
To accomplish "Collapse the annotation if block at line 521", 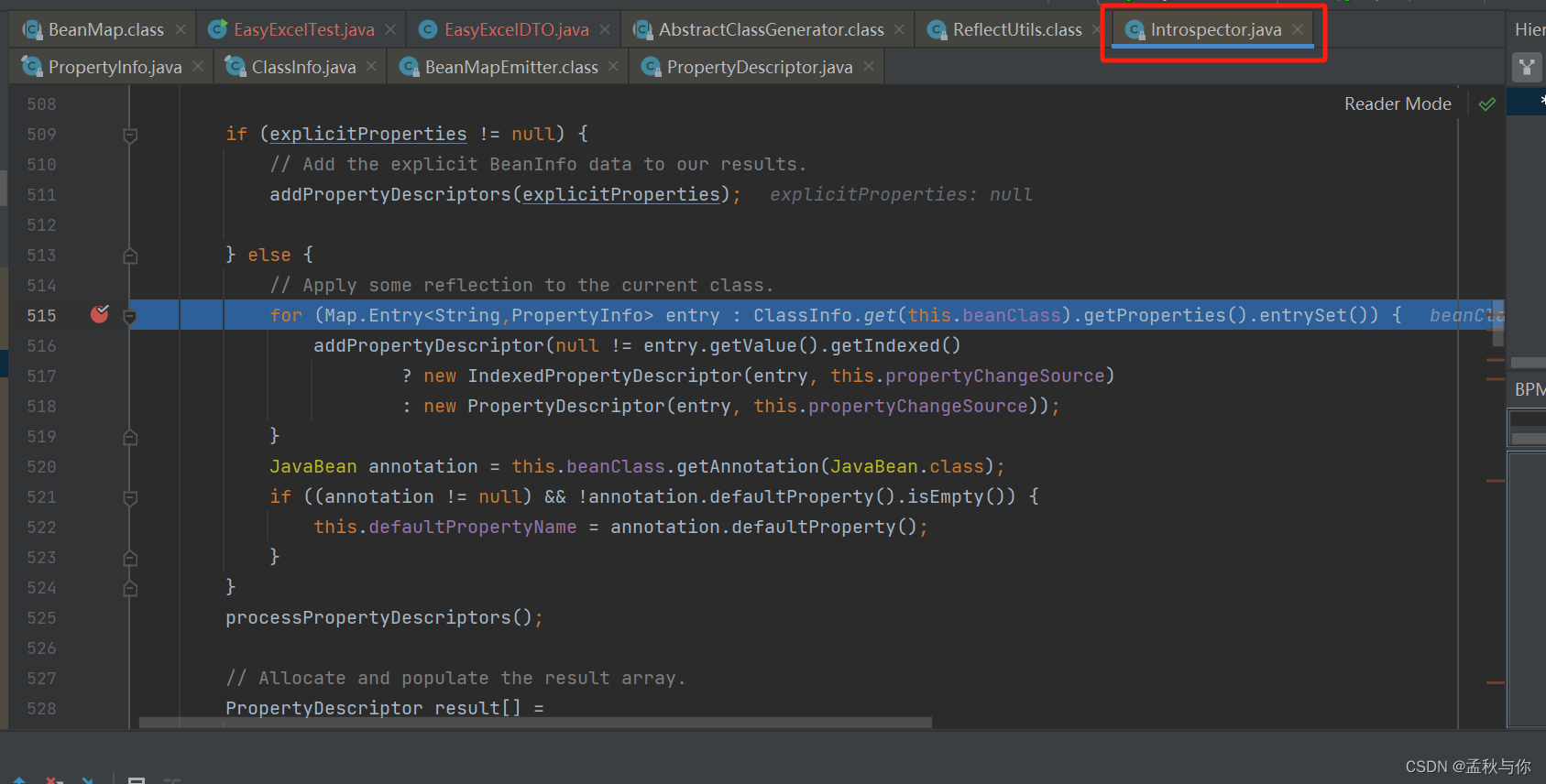I will tap(130, 497).
